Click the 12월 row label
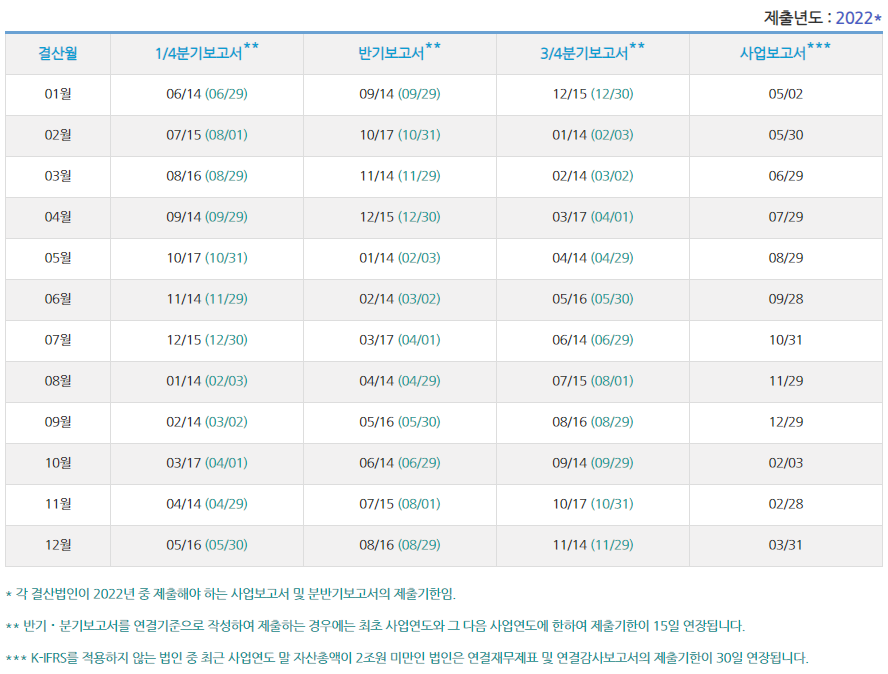Viewport: 888px width, 674px height. coord(58,544)
